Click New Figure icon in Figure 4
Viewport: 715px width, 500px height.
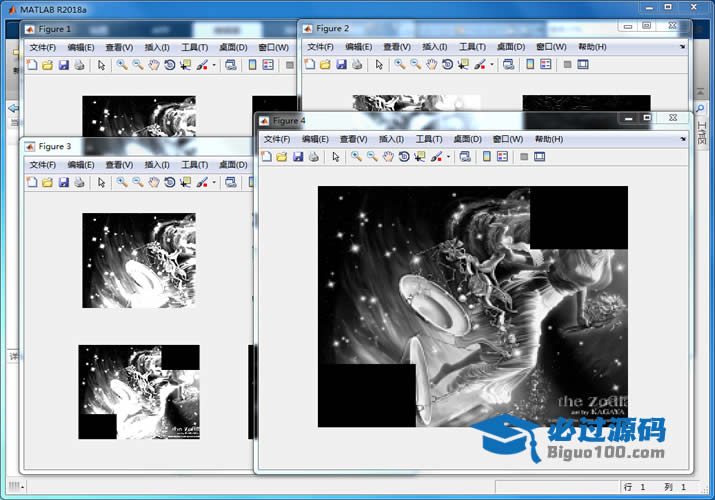coord(267,157)
